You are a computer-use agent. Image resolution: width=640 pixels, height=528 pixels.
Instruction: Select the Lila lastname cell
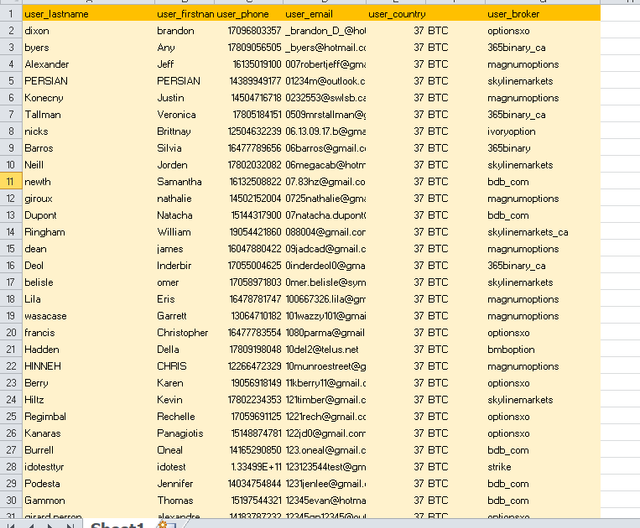(89, 299)
